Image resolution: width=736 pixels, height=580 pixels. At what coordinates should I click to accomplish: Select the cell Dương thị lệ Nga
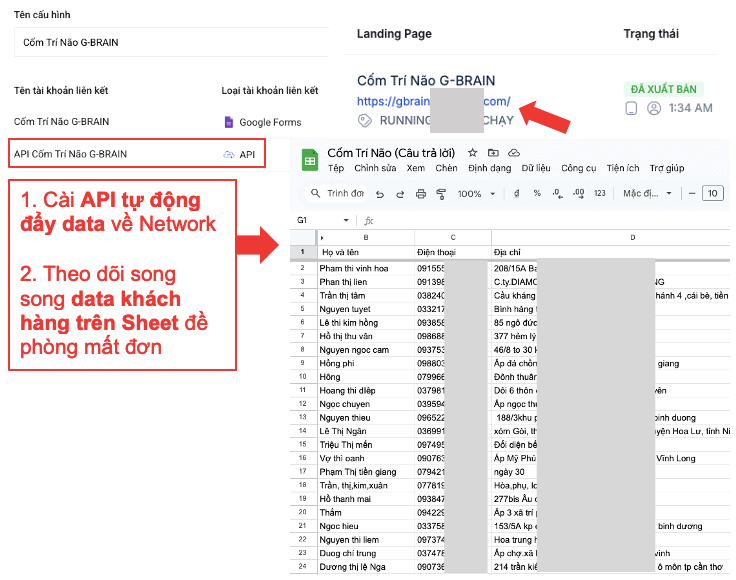pos(366,567)
